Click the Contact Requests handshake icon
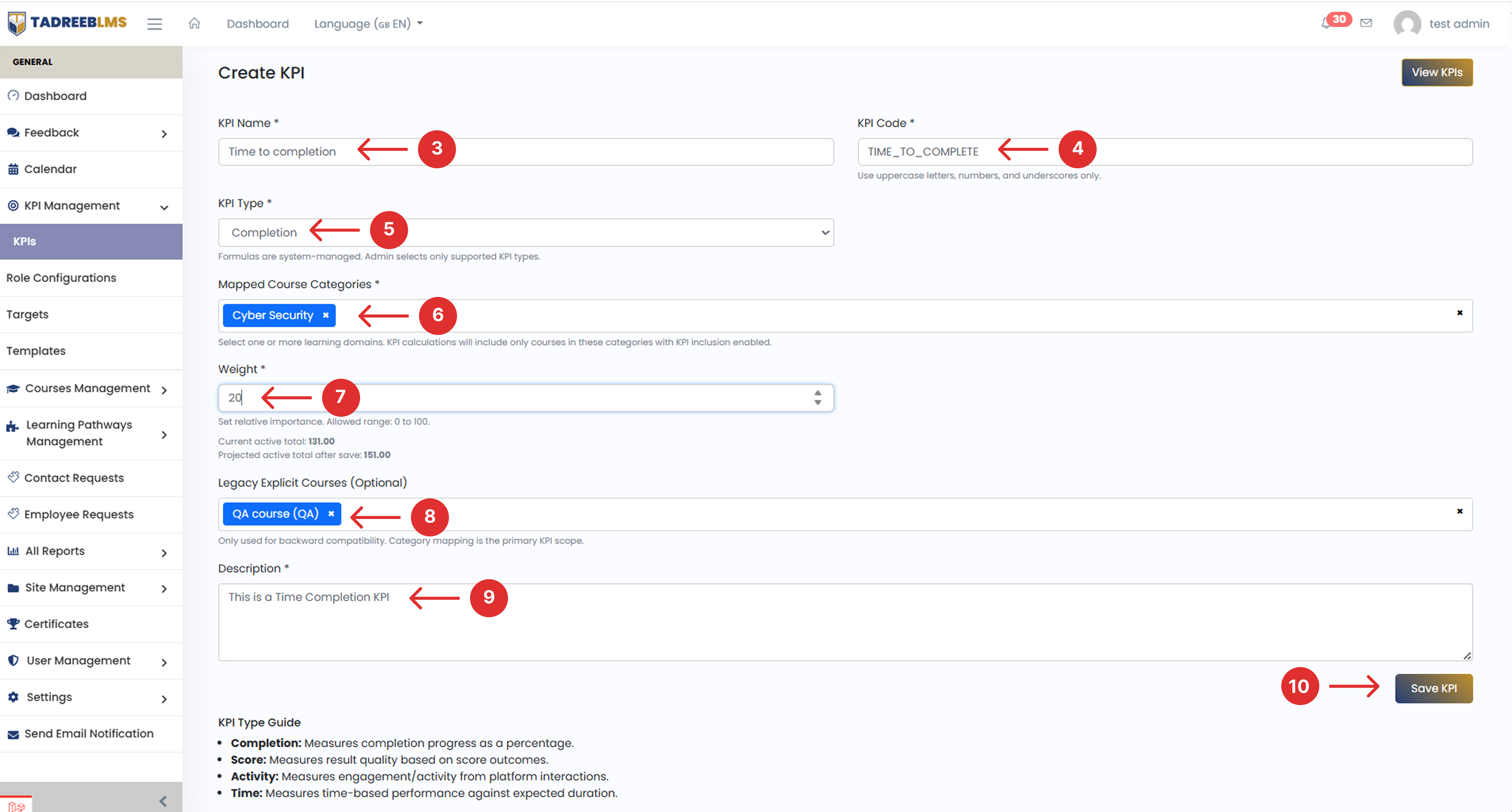 click(13, 477)
